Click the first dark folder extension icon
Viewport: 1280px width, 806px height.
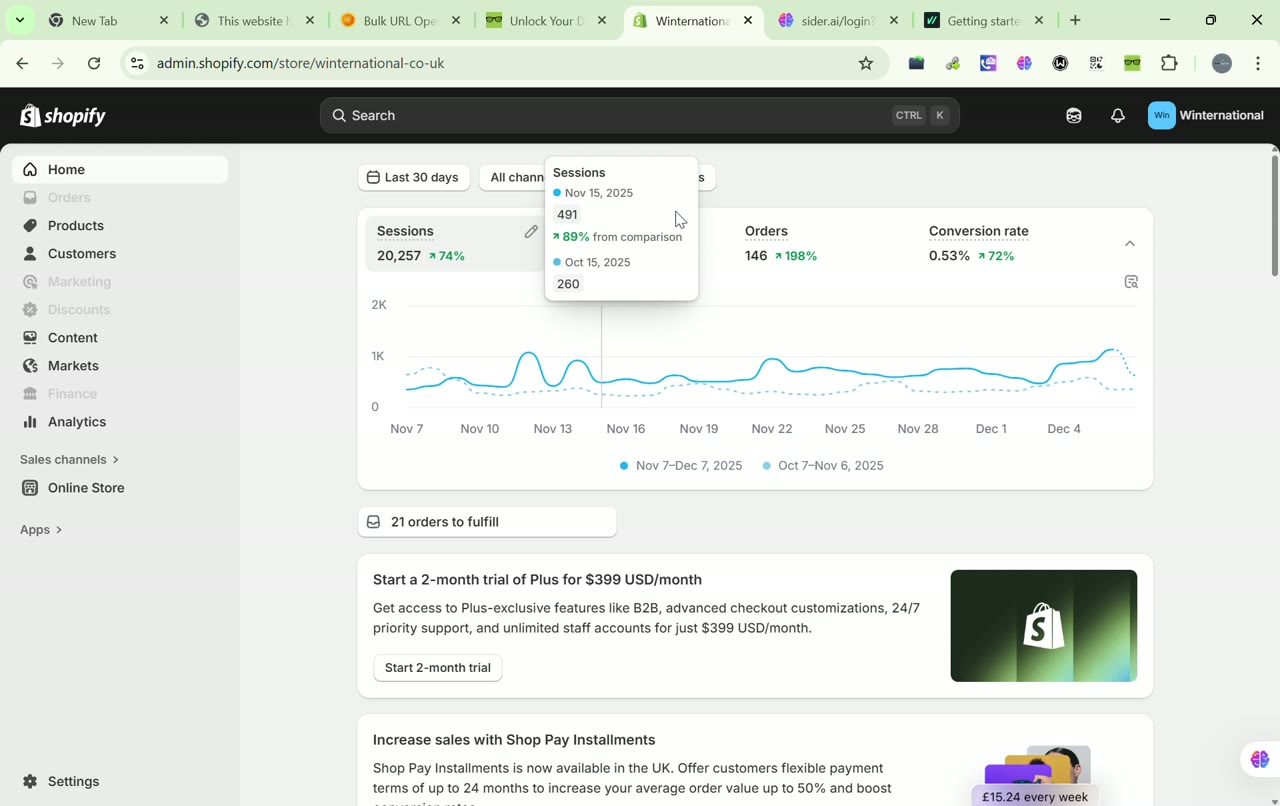[x=916, y=64]
